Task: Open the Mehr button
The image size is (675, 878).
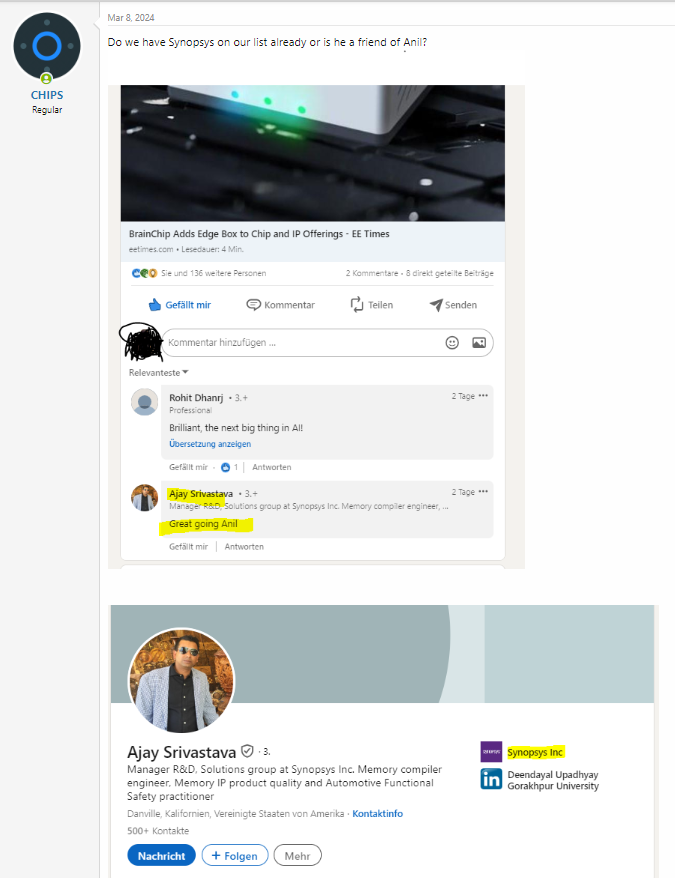Action: (x=297, y=856)
